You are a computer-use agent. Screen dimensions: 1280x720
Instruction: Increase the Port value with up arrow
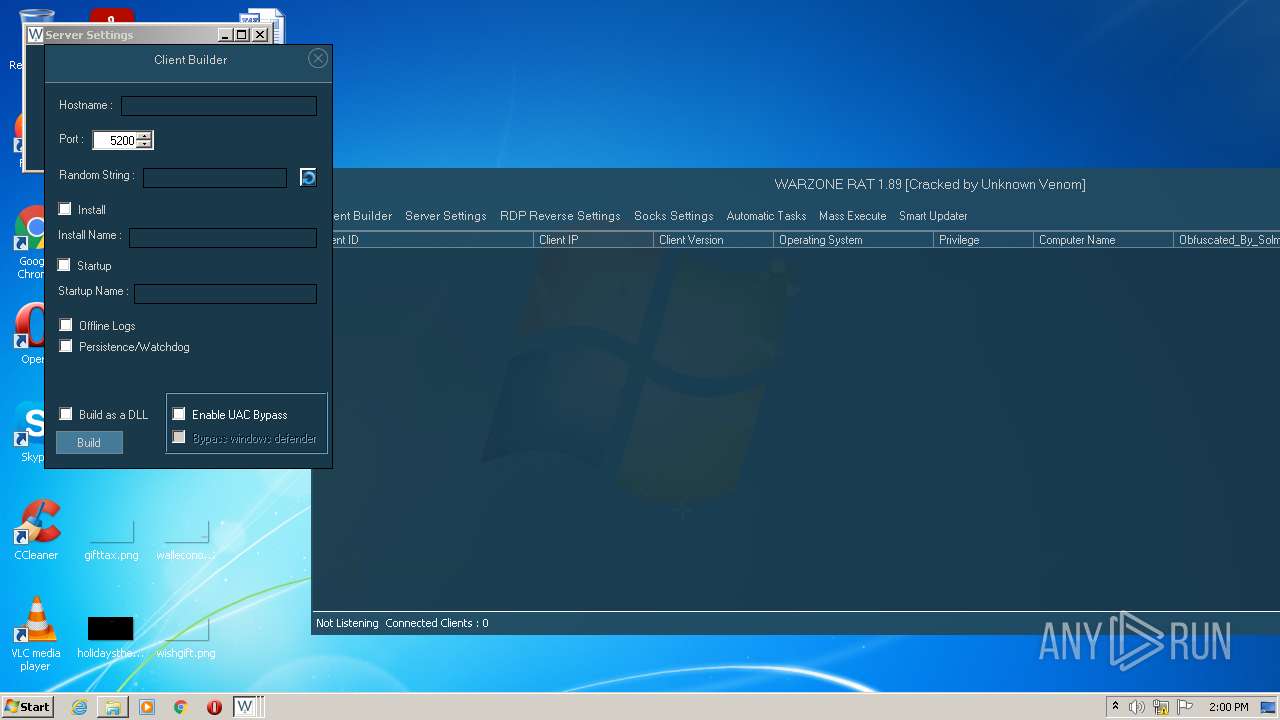click(144, 136)
